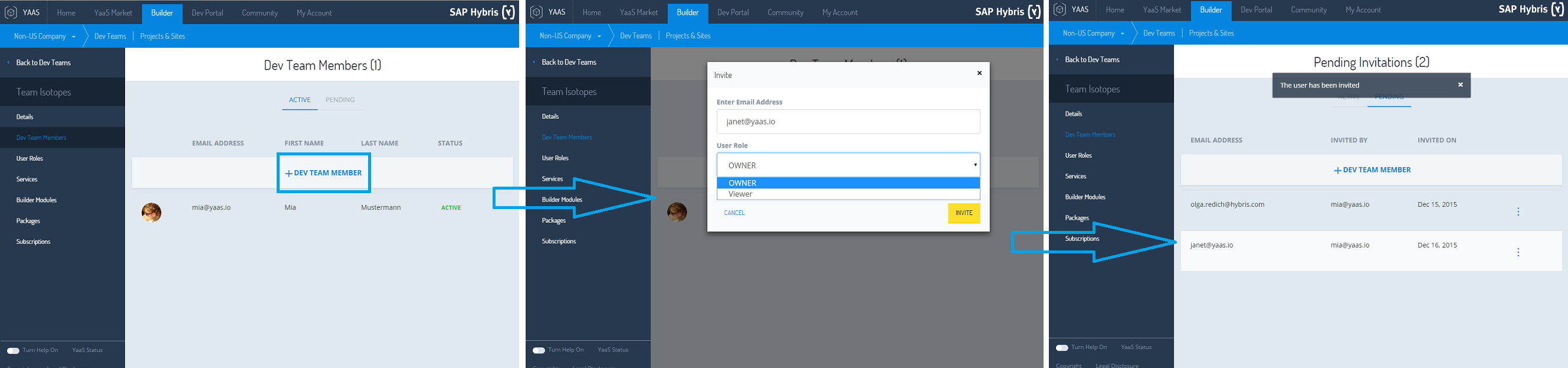Select Viewer from the User Role list
This screenshot has height=368, width=1568.
point(848,194)
